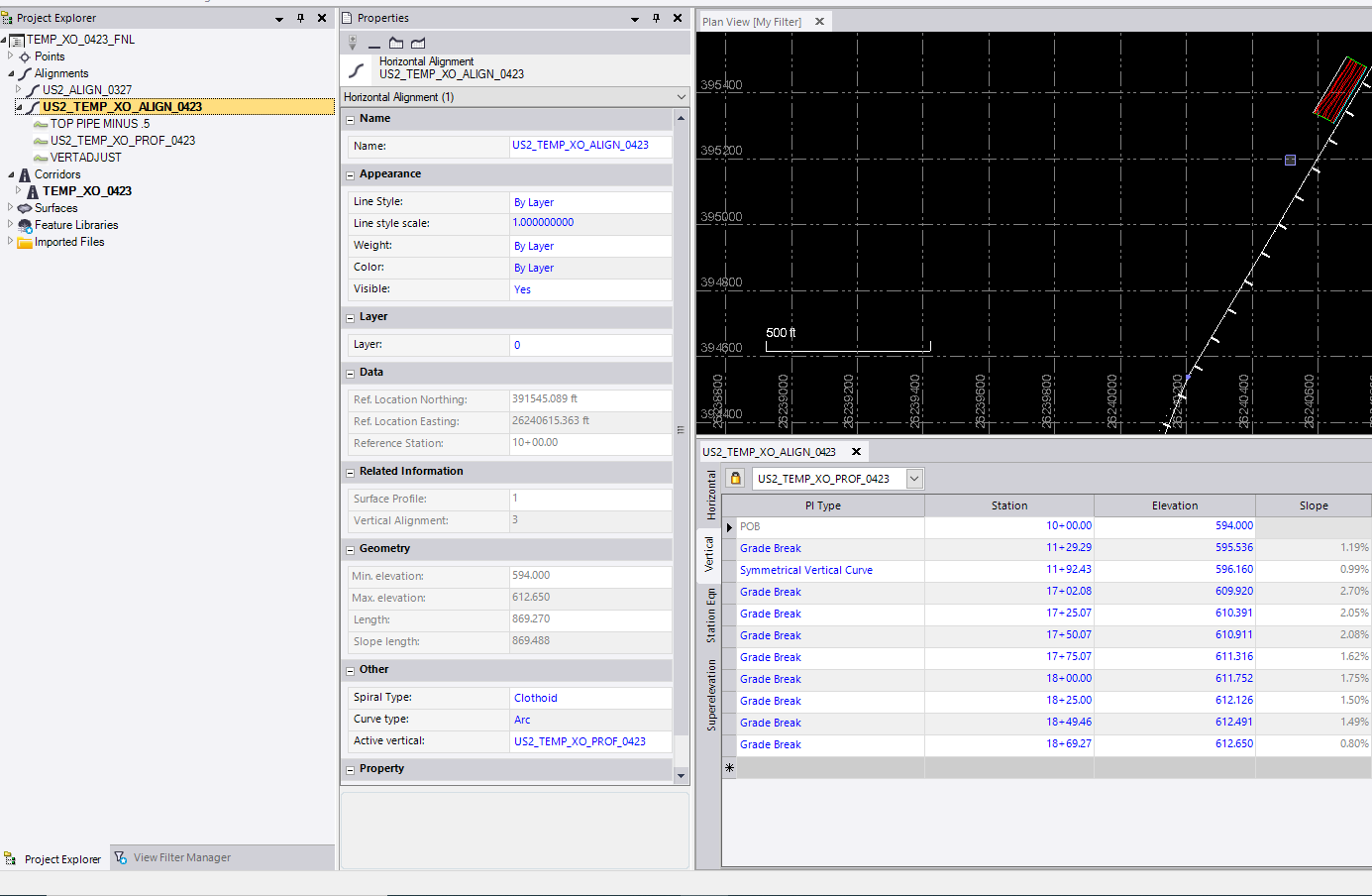Image resolution: width=1372 pixels, height=896 pixels.
Task: Click the Surfaces icon in Project Explorer
Action: 25,208
